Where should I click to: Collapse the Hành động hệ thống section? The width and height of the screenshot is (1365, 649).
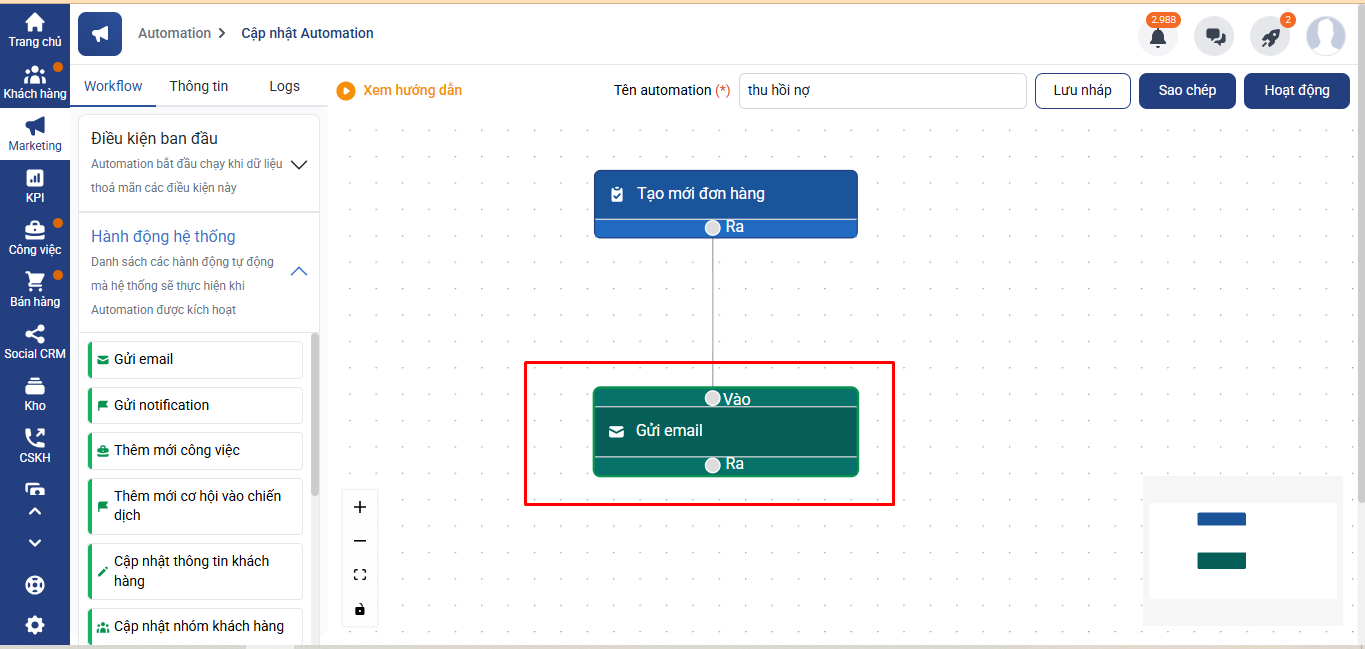[298, 271]
